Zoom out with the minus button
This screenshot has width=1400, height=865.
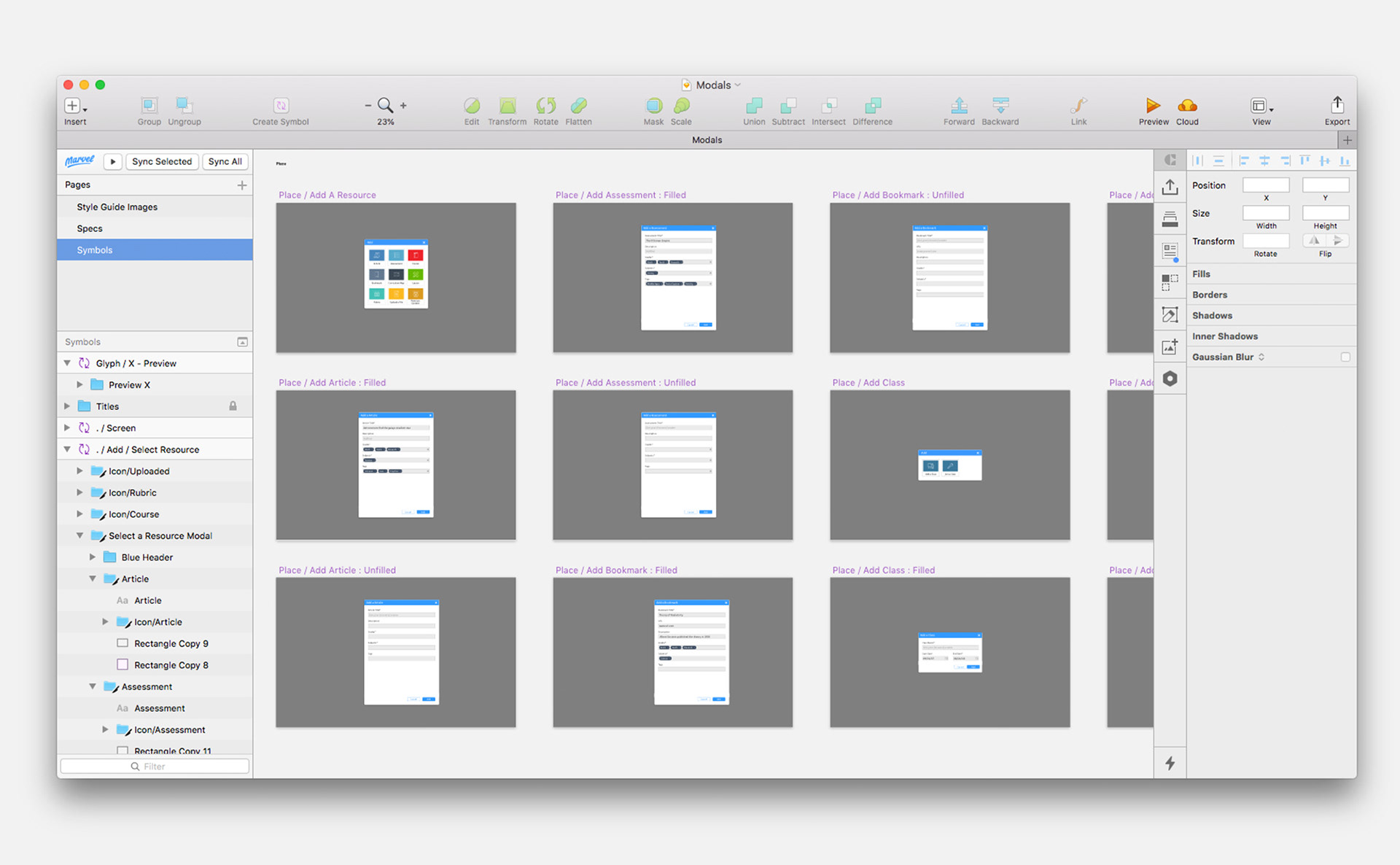tap(368, 106)
